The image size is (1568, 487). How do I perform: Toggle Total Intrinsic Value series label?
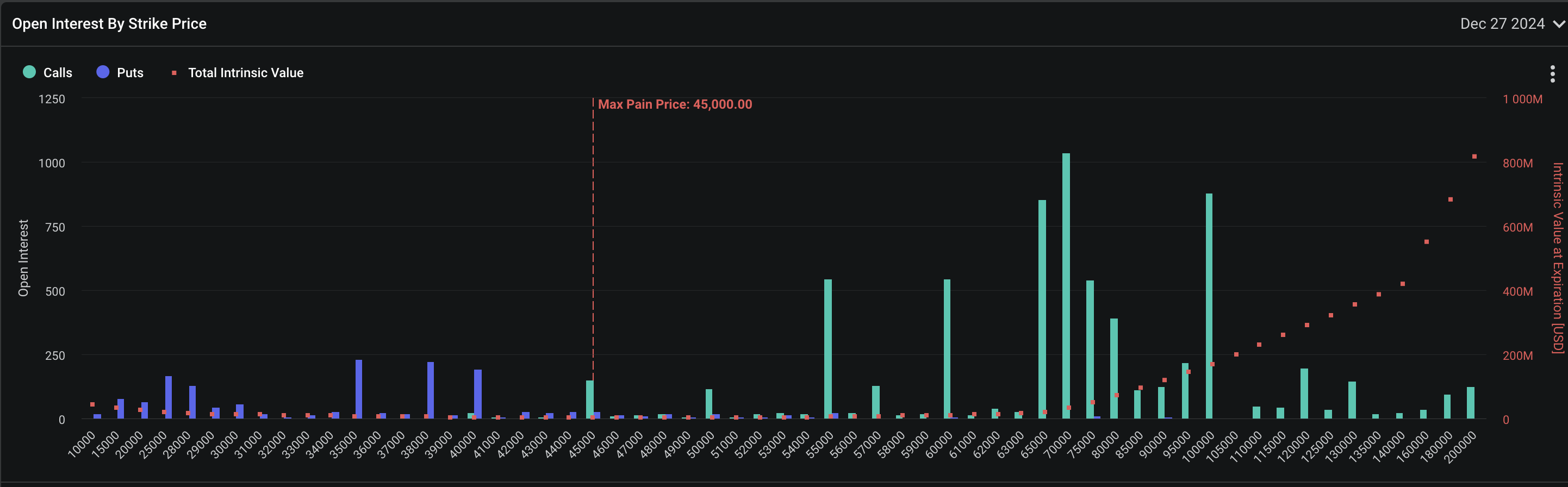click(x=245, y=73)
